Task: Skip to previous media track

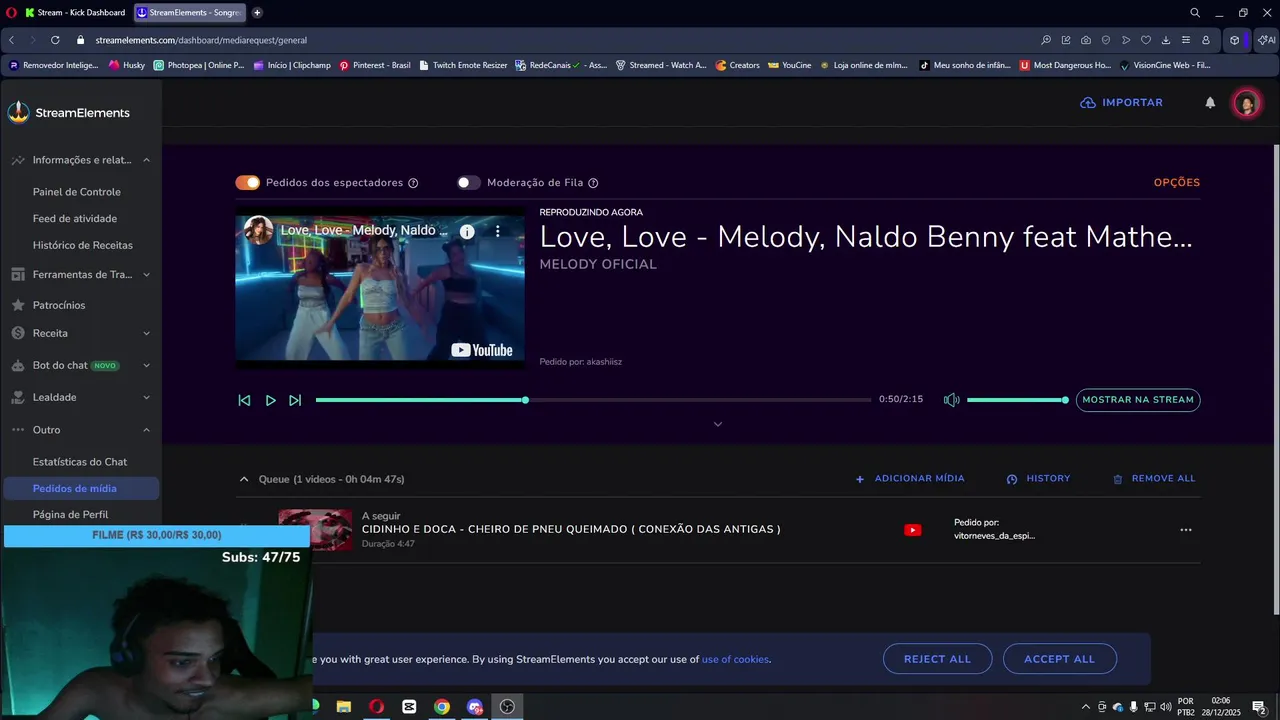Action: 244,400
